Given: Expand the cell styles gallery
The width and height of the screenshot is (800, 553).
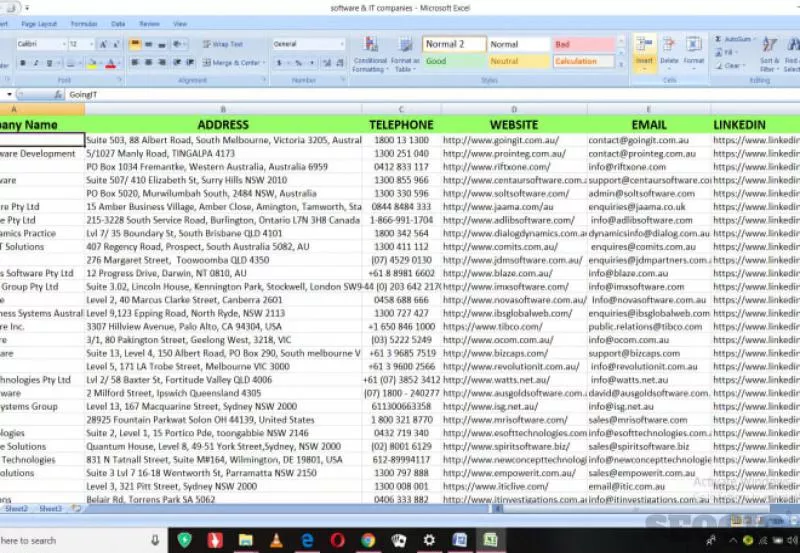Looking at the screenshot, I should pos(621,65).
